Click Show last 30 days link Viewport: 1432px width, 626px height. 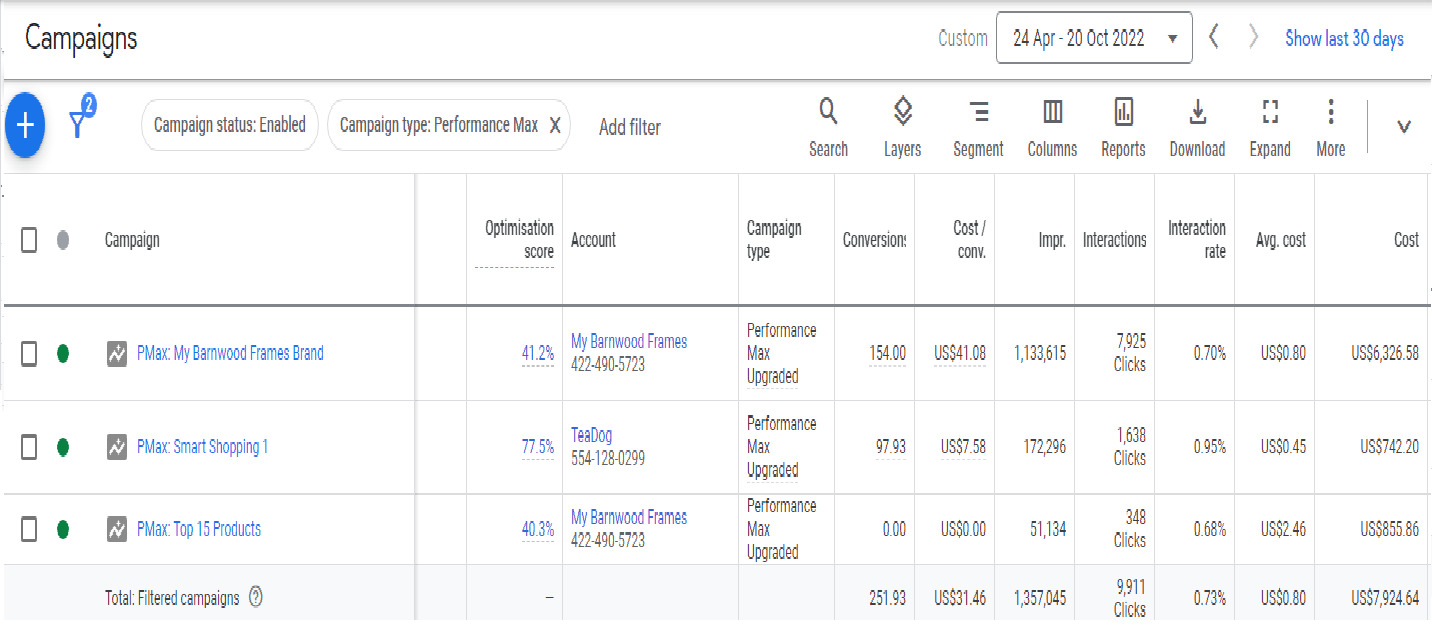(x=1344, y=39)
